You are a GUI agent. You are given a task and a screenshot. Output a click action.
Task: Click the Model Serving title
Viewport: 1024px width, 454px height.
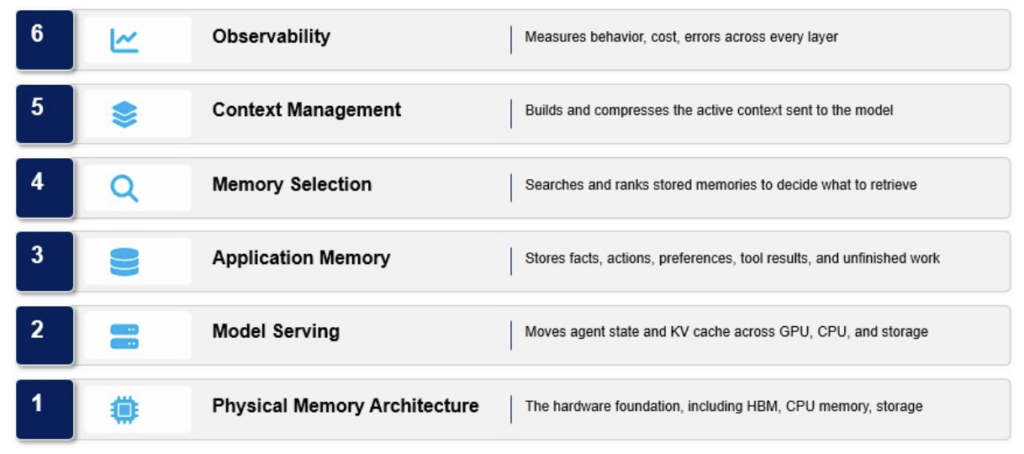276,331
